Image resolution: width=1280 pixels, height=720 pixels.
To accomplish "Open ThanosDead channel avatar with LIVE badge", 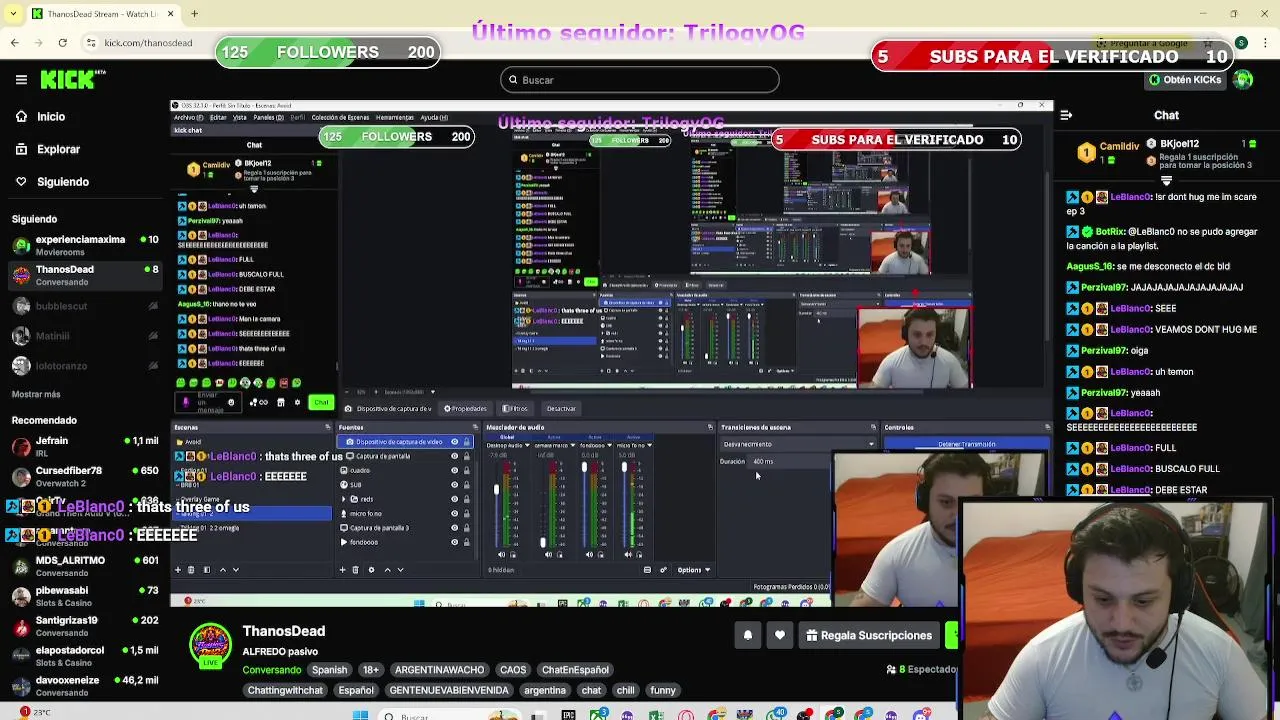I will pos(210,646).
